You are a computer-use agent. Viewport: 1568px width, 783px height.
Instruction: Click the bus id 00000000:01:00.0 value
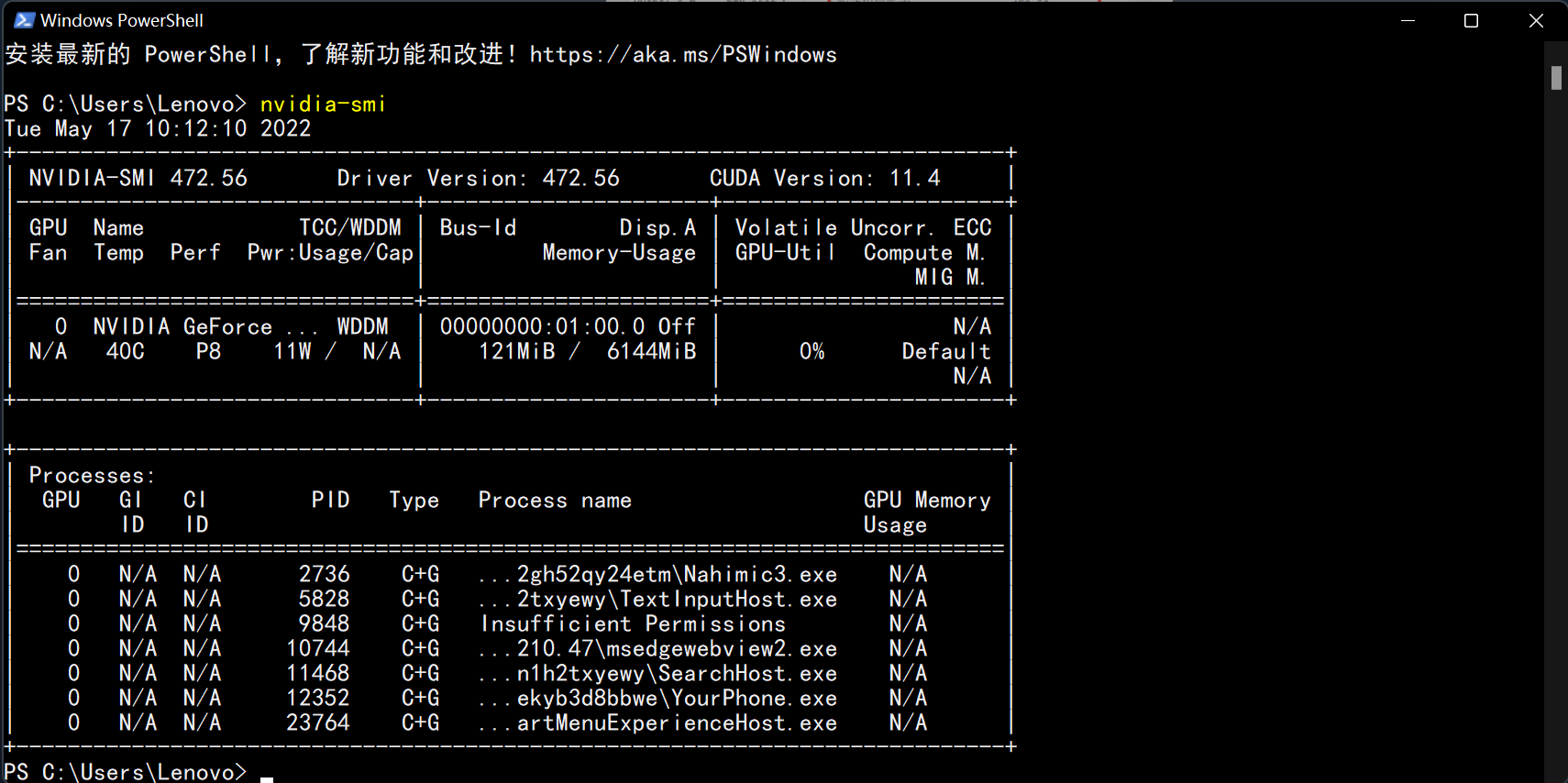coord(542,327)
